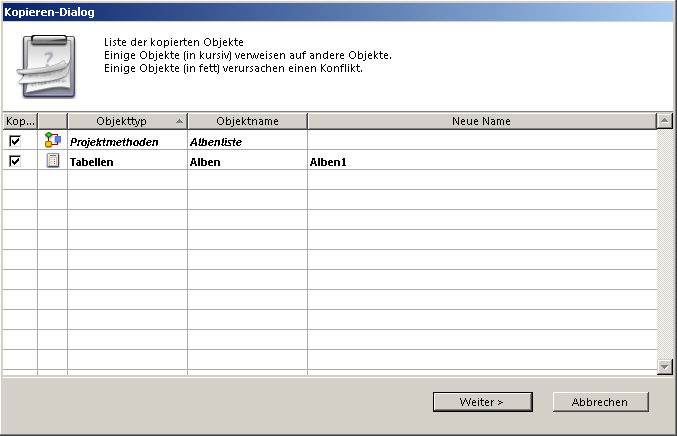
Task: Click the clipboard icon in the dialog header
Action: click(42, 66)
